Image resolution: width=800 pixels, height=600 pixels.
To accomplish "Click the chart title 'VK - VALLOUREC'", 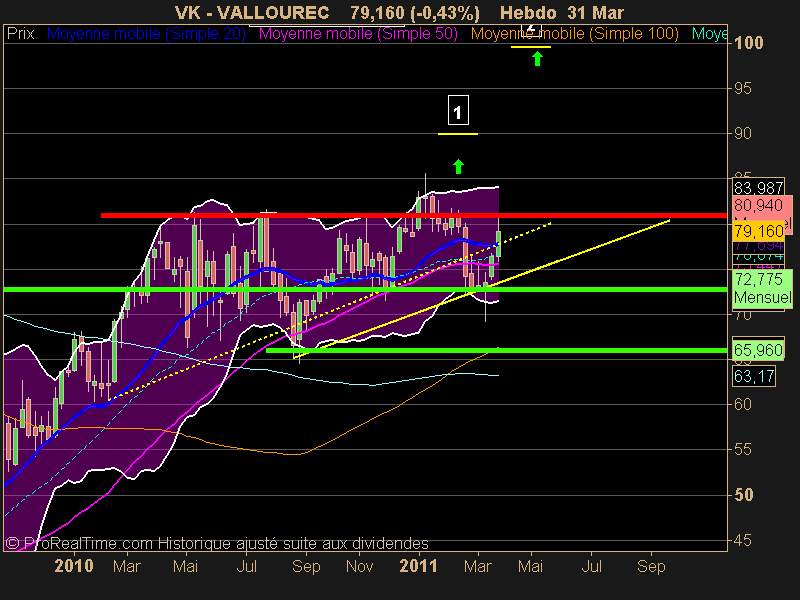I will pos(252,12).
